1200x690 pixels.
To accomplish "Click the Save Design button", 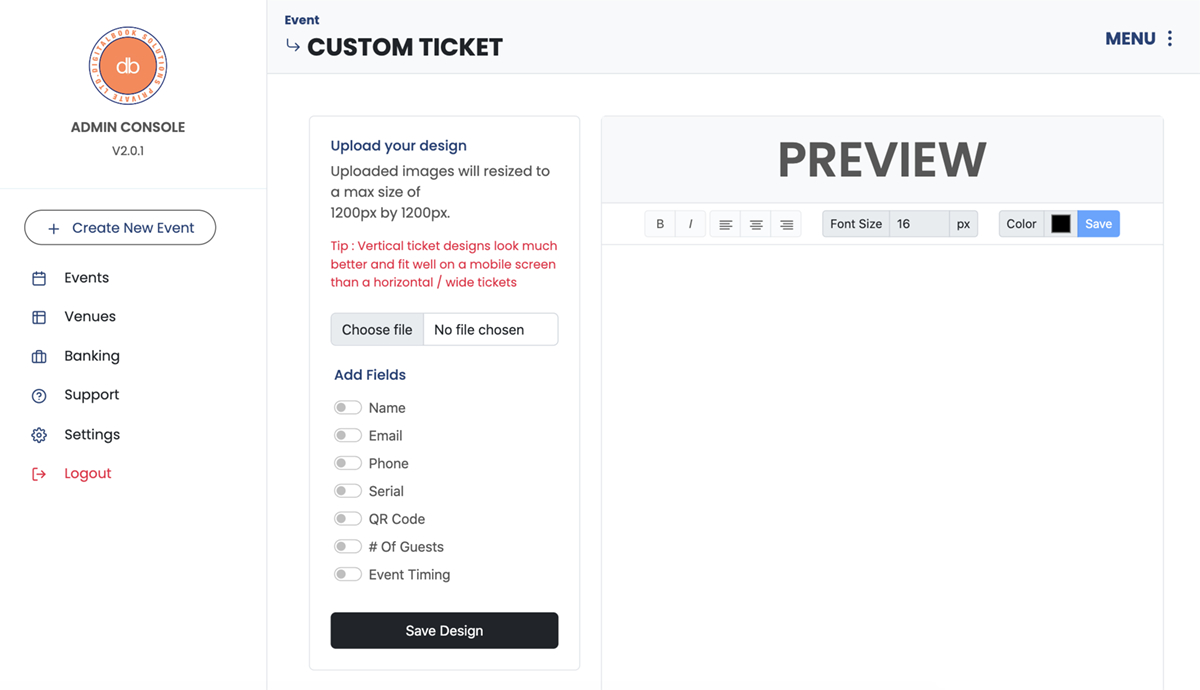I will click(x=444, y=631).
